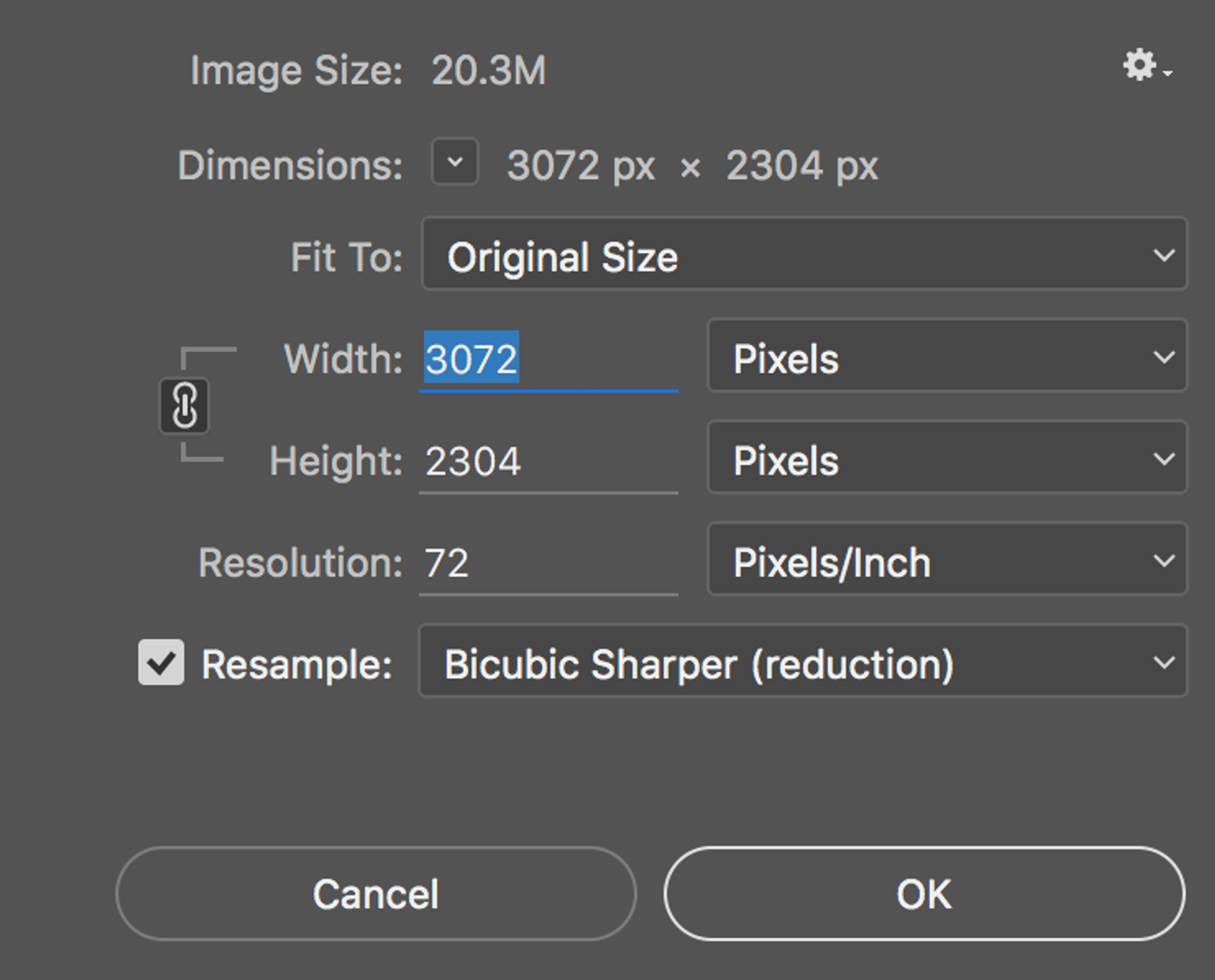
Task: Open the Dimensions unit dropdown arrow
Action: coord(455,162)
